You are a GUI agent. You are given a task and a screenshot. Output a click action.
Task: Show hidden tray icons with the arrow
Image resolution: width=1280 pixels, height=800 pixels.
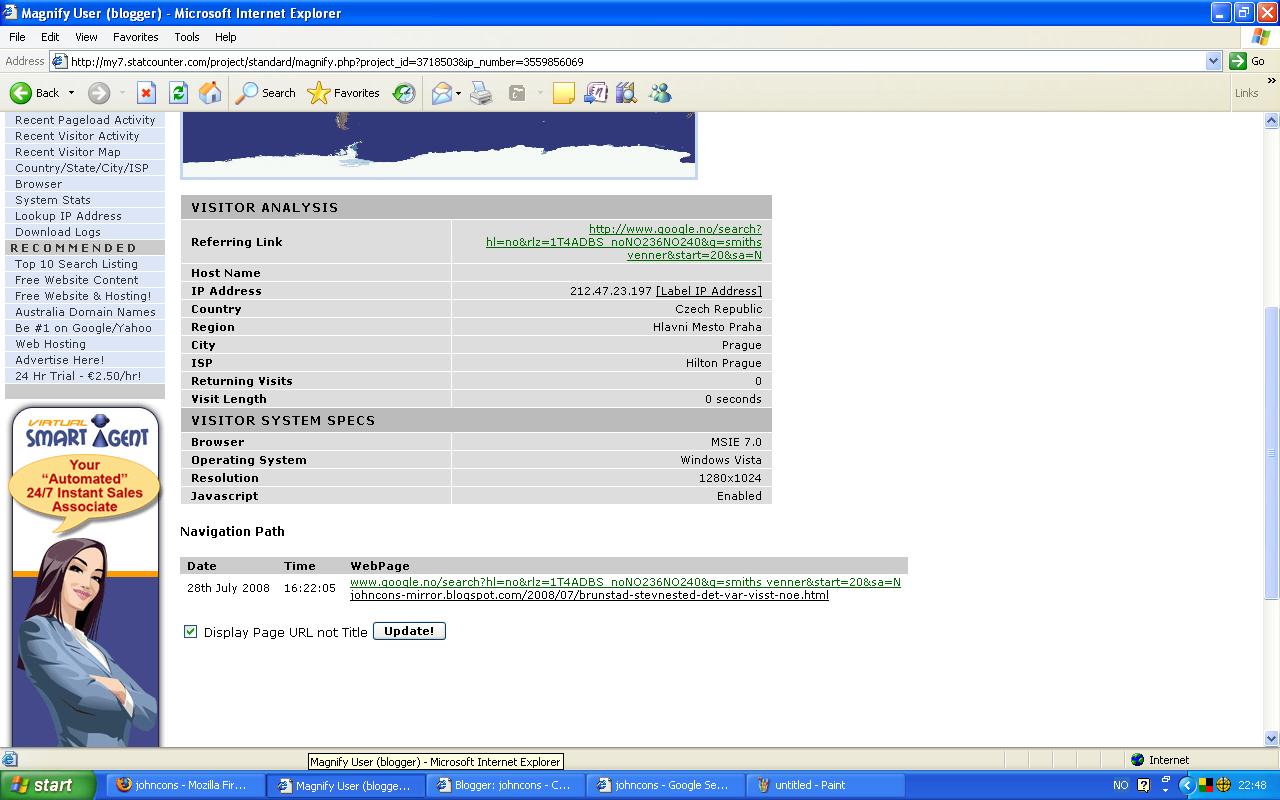(1187, 785)
